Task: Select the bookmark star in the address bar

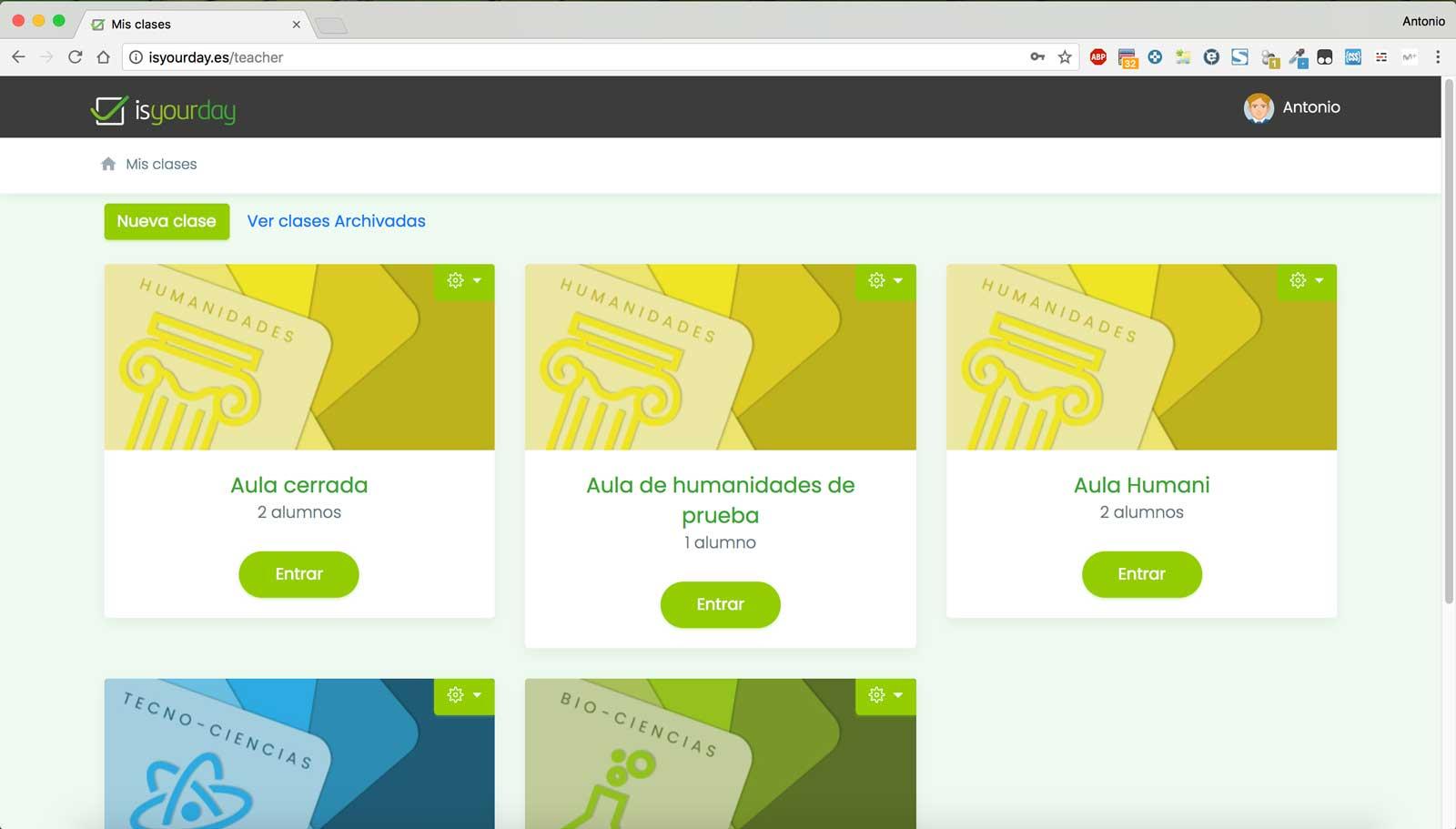Action: [x=1064, y=56]
